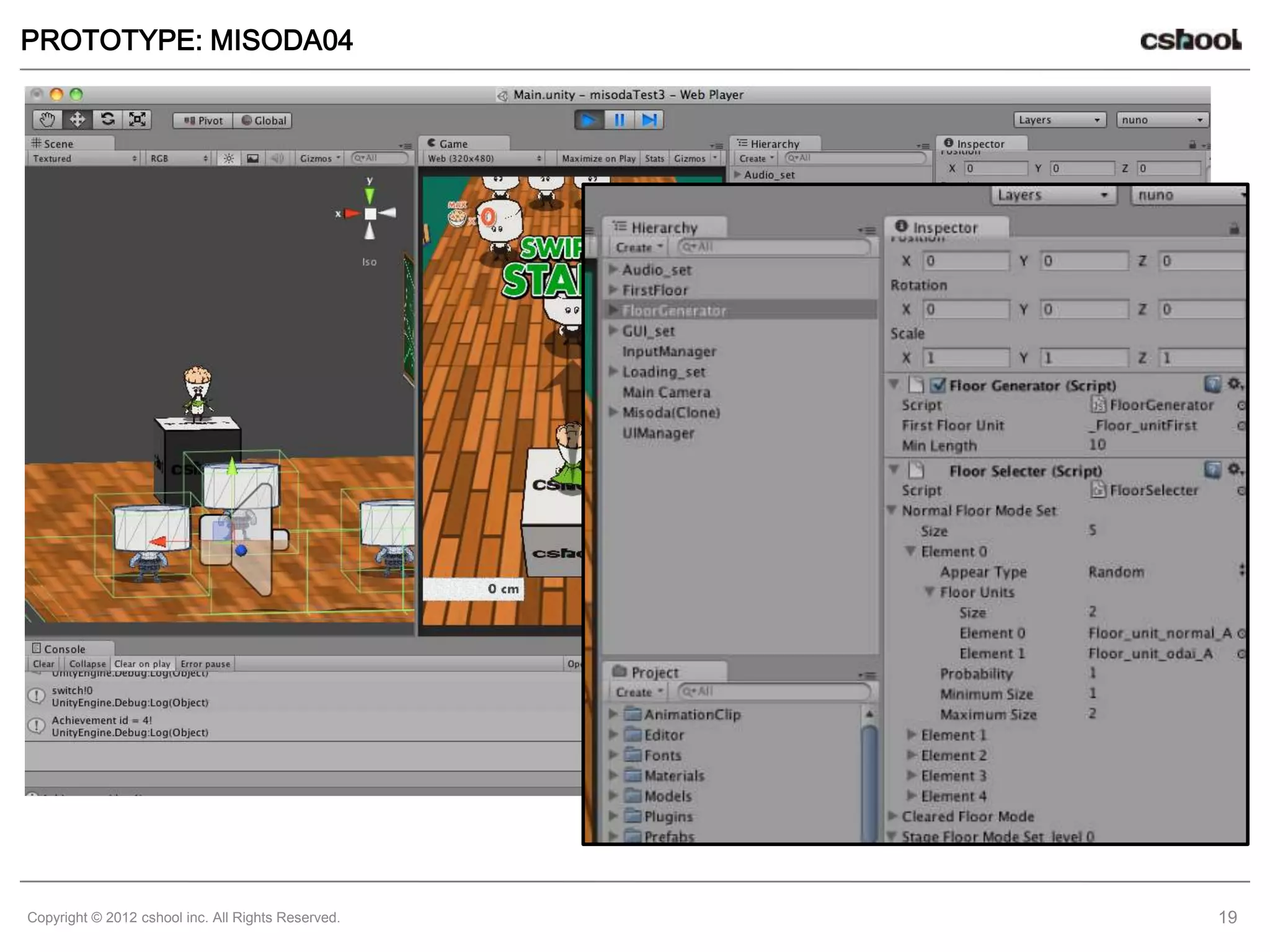
Task: Open the Web (320x480) aspect dropdown
Action: [x=484, y=159]
